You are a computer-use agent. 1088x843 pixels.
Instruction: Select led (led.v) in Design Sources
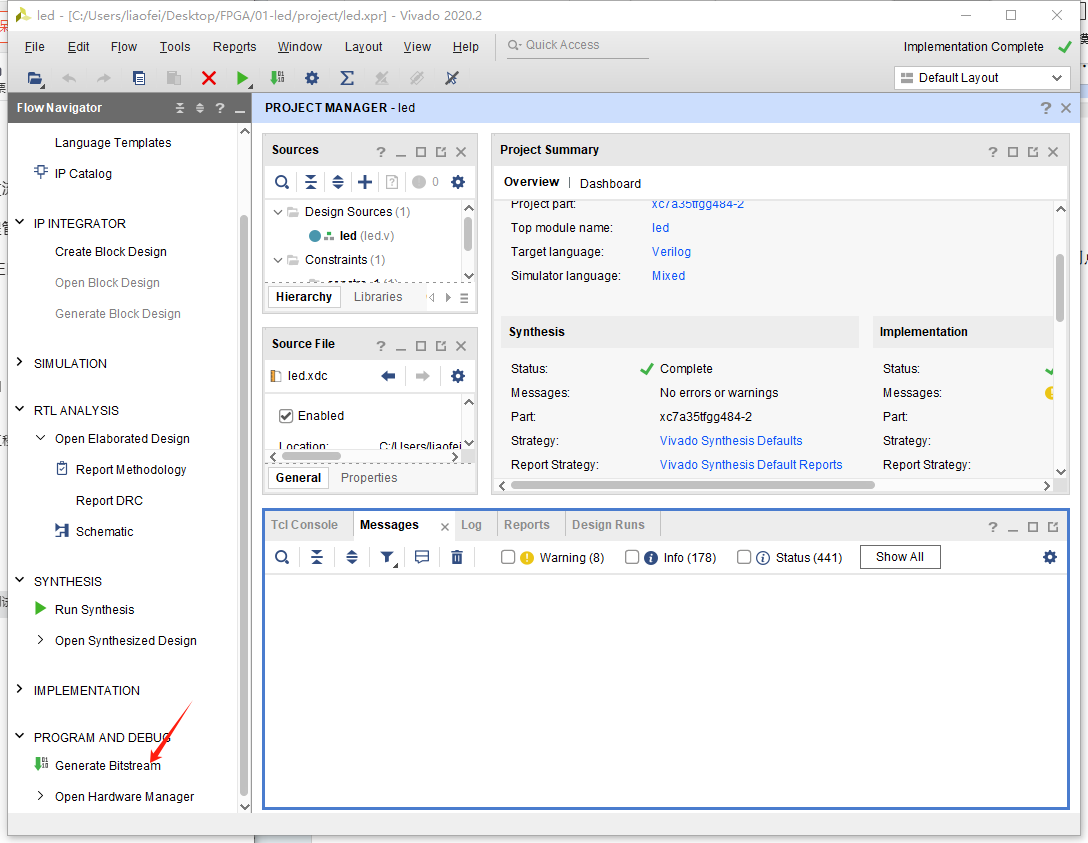(367, 236)
